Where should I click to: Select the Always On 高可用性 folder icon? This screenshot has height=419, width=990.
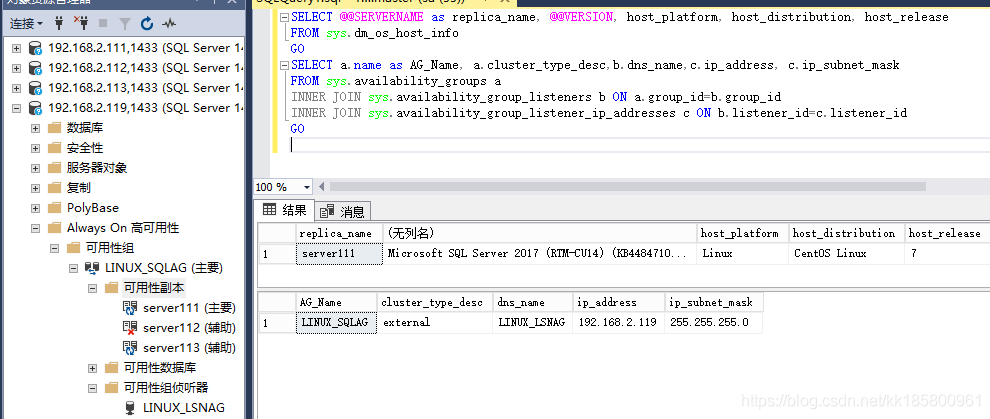[x=54, y=228]
